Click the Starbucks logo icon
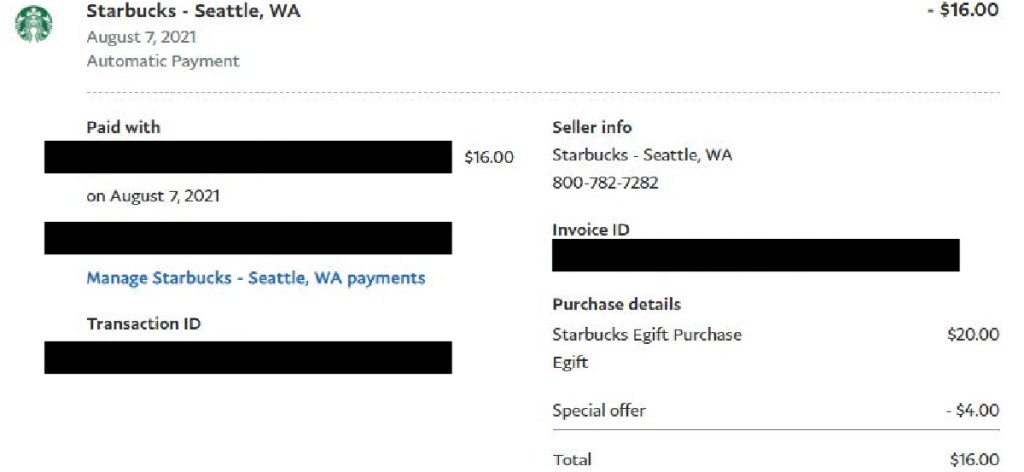 point(33,24)
